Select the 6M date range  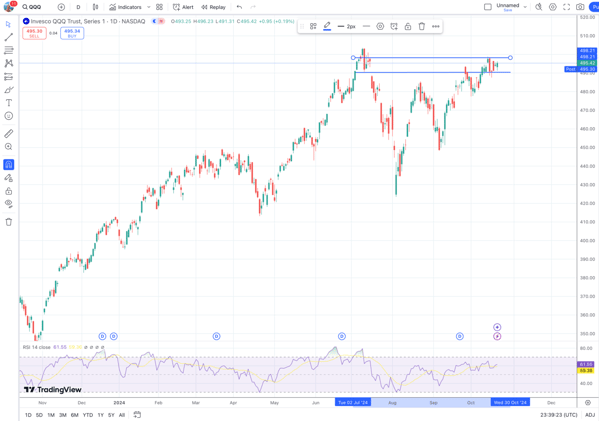pyautogui.click(x=74, y=415)
